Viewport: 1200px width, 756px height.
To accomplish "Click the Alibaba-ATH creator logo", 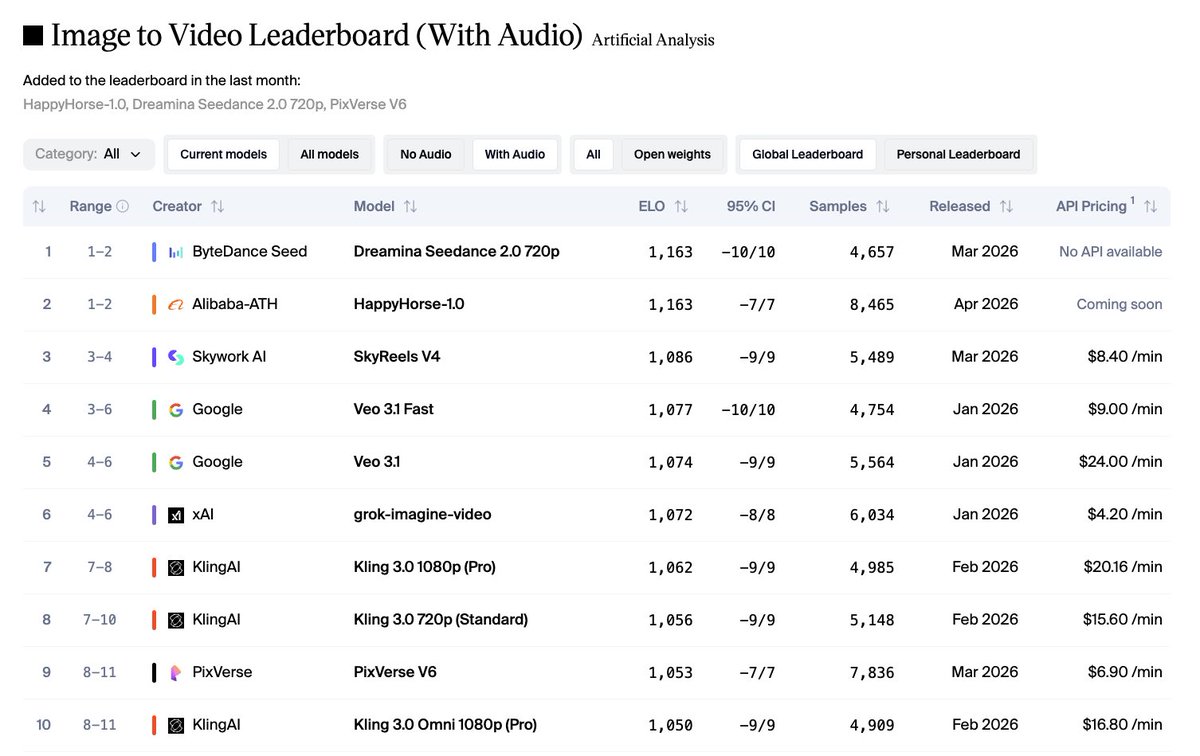I will 176,304.
